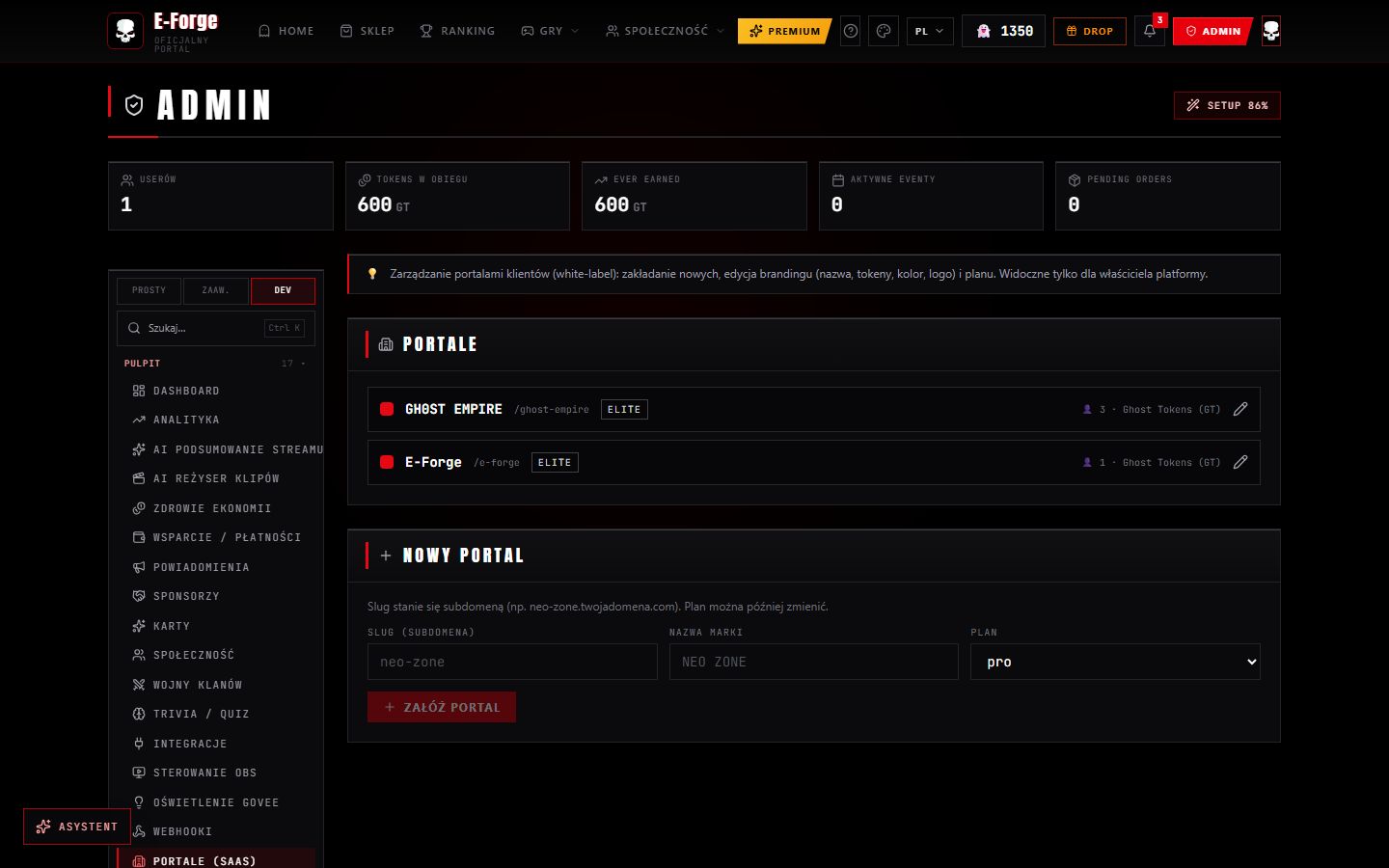This screenshot has height=868, width=1389.
Task: Click the PREMIUM button
Action: [x=784, y=31]
